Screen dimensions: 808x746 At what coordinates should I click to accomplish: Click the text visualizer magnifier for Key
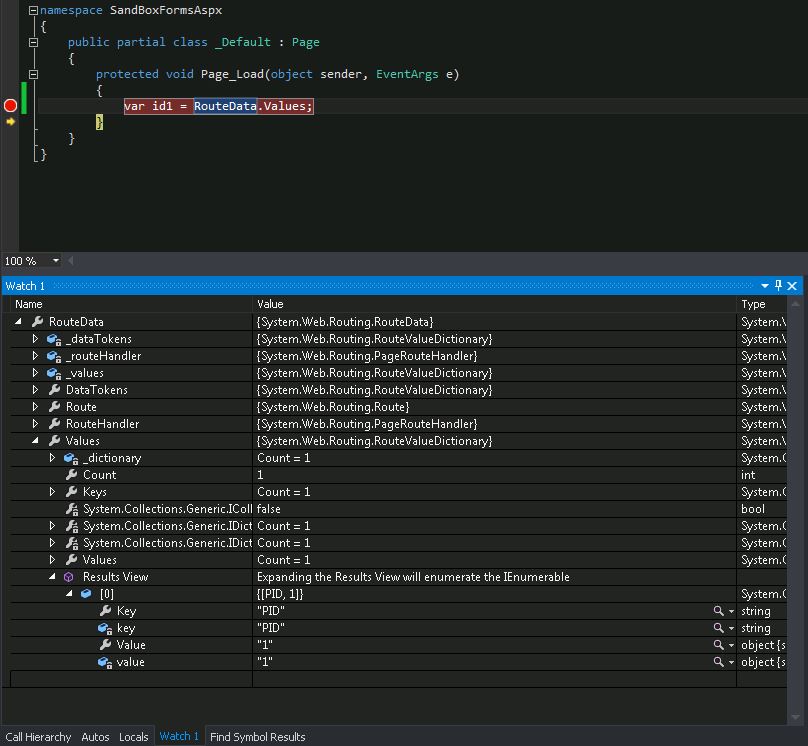pos(718,611)
